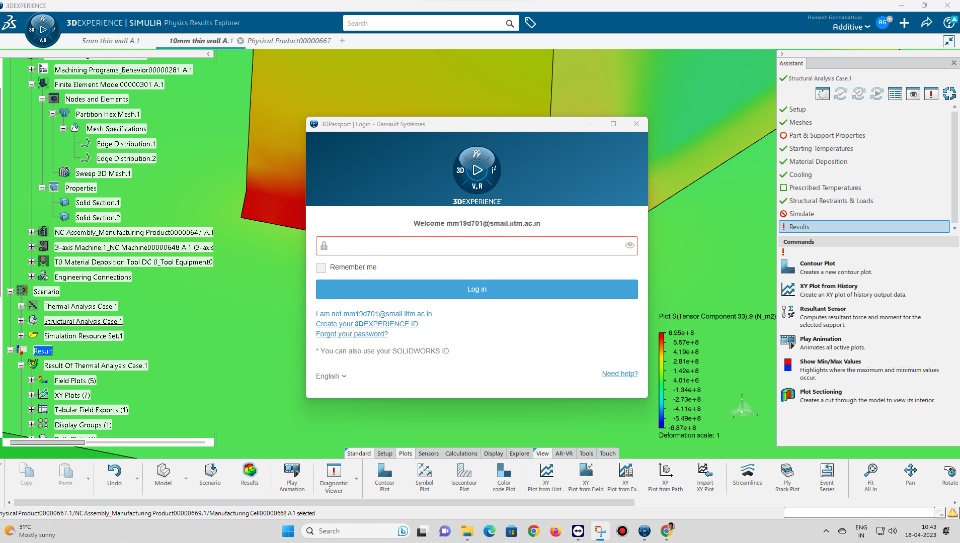Image resolution: width=960 pixels, height=543 pixels.
Task: Switch to the Plots toolbar tab
Action: pos(405,454)
